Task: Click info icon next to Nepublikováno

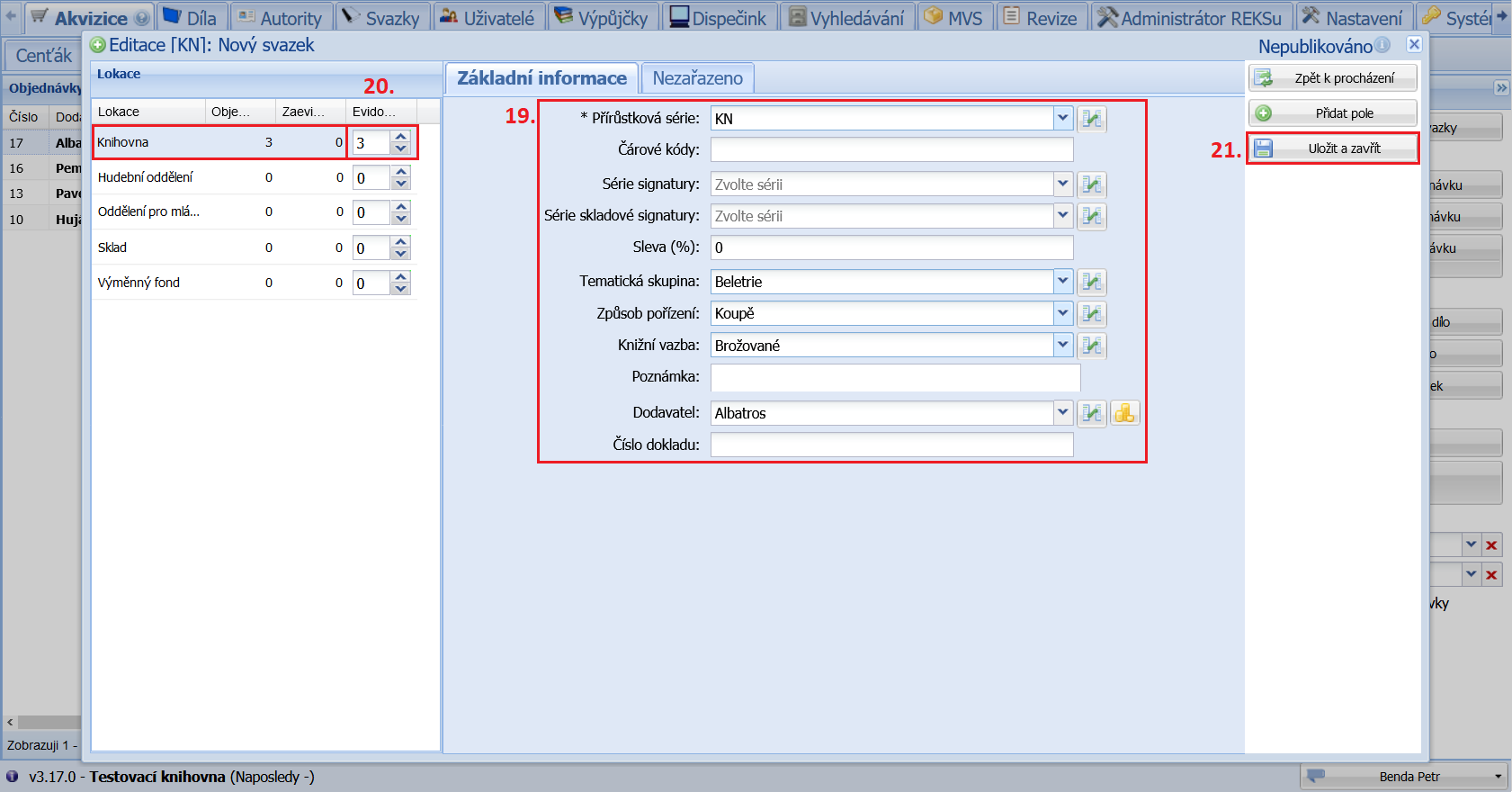Action: 1382,45
